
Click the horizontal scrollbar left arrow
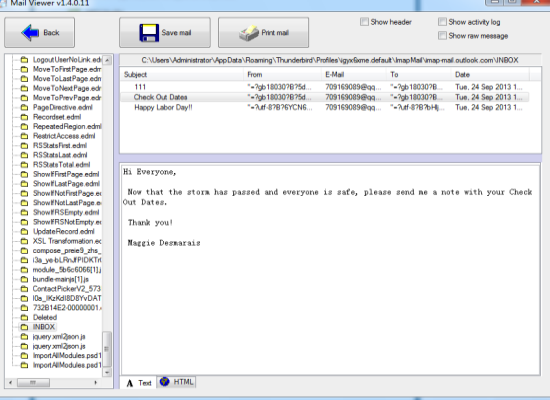11,382
